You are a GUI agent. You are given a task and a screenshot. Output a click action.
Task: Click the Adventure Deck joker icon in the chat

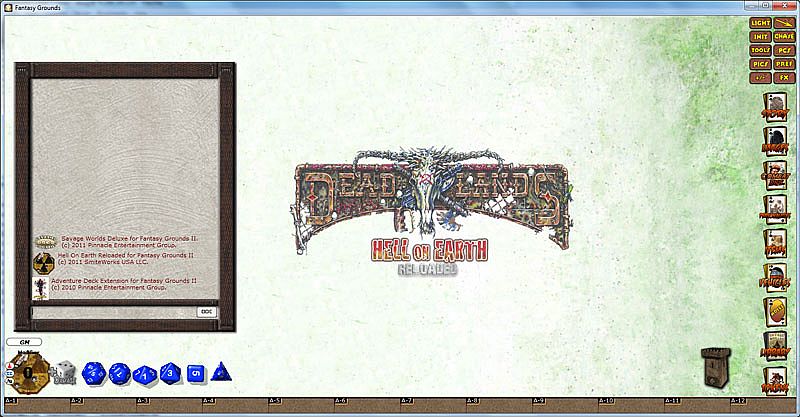pyautogui.click(x=40, y=288)
